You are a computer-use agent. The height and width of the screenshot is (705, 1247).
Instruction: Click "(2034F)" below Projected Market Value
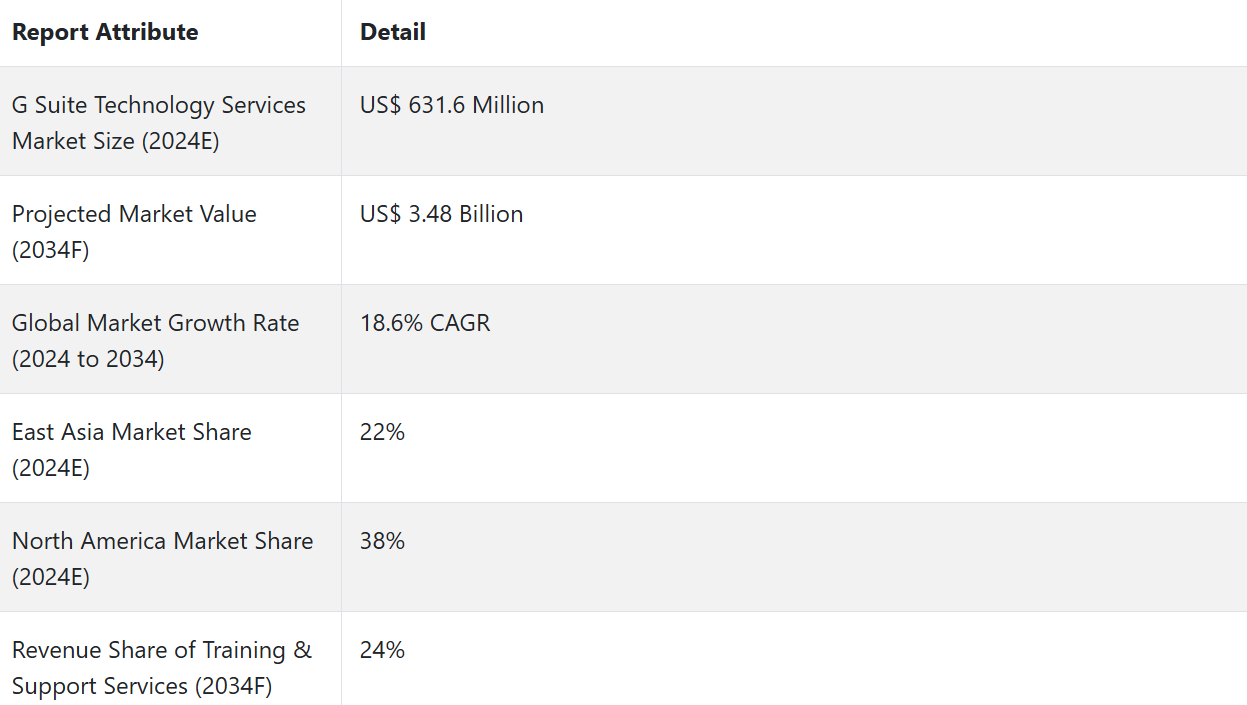[x=51, y=250]
